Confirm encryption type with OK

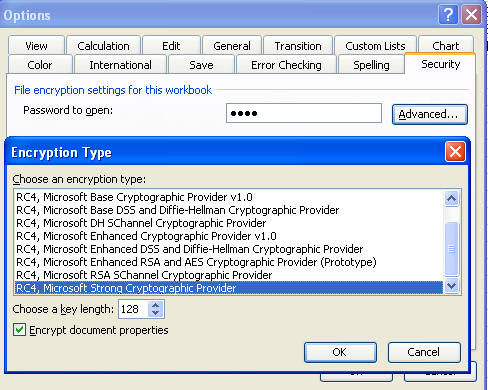pos(340,352)
